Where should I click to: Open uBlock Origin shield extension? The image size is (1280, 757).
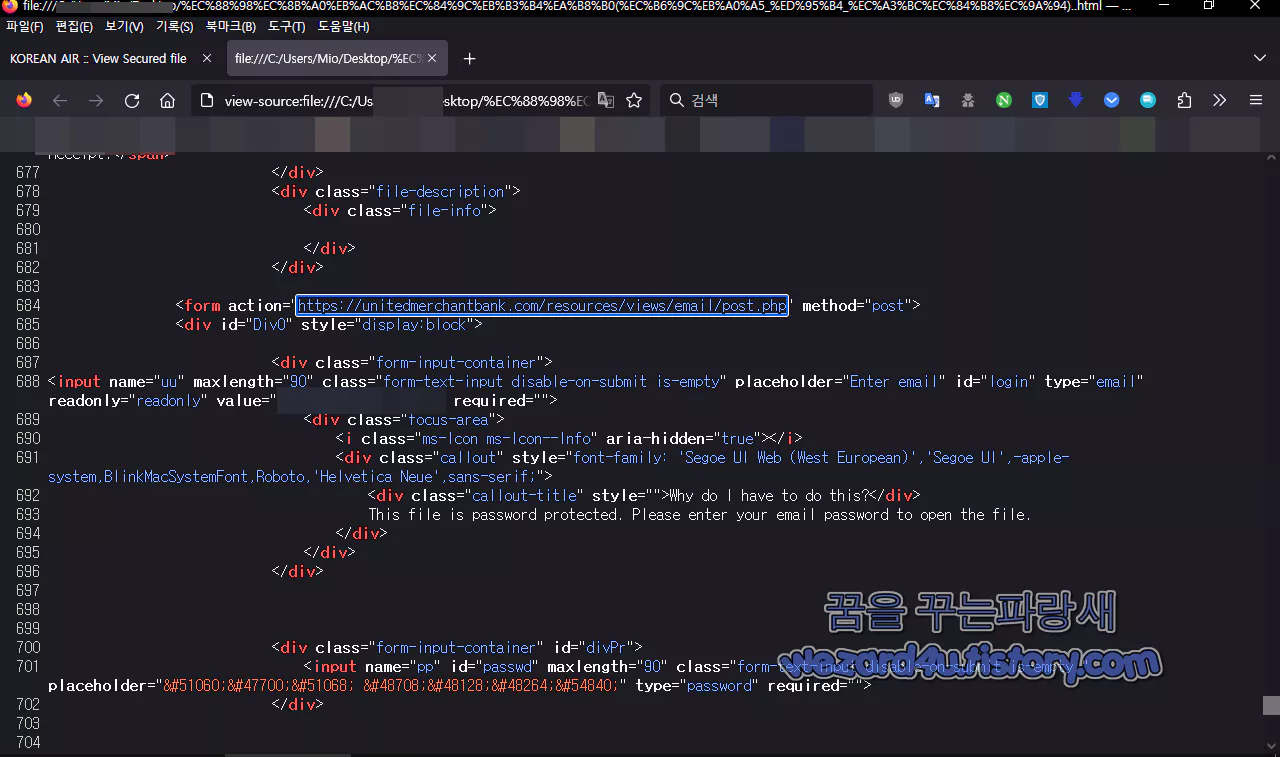pyautogui.click(x=896, y=100)
